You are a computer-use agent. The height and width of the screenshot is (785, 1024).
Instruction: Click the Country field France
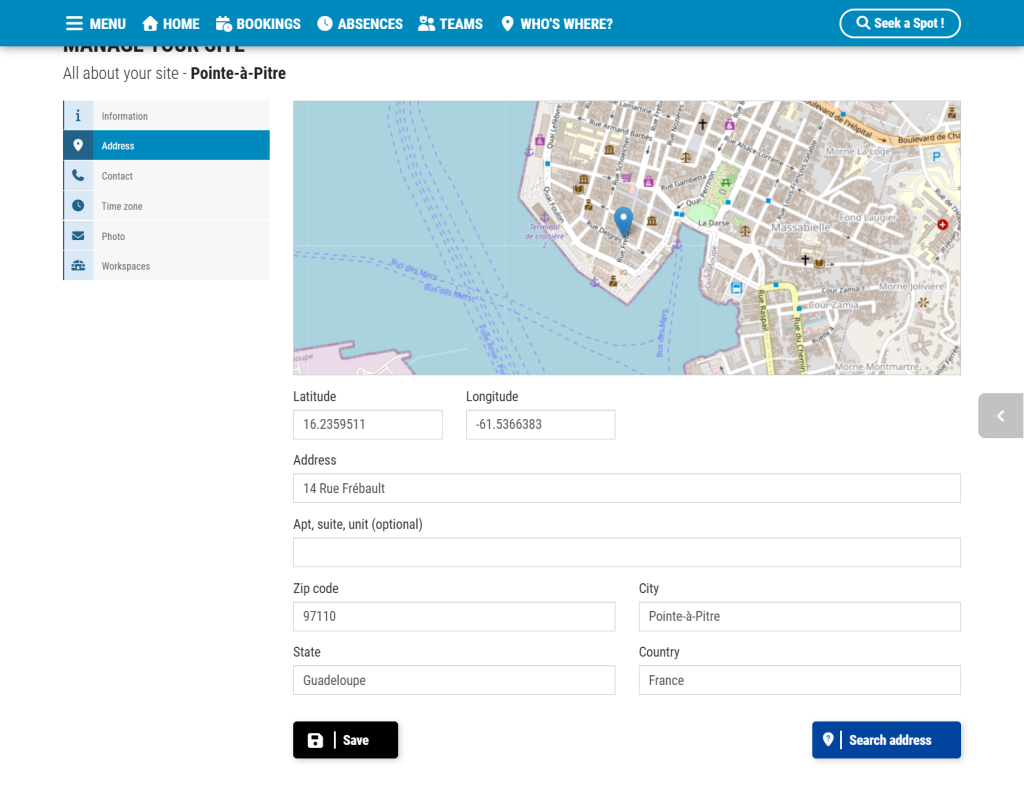pyautogui.click(x=799, y=680)
